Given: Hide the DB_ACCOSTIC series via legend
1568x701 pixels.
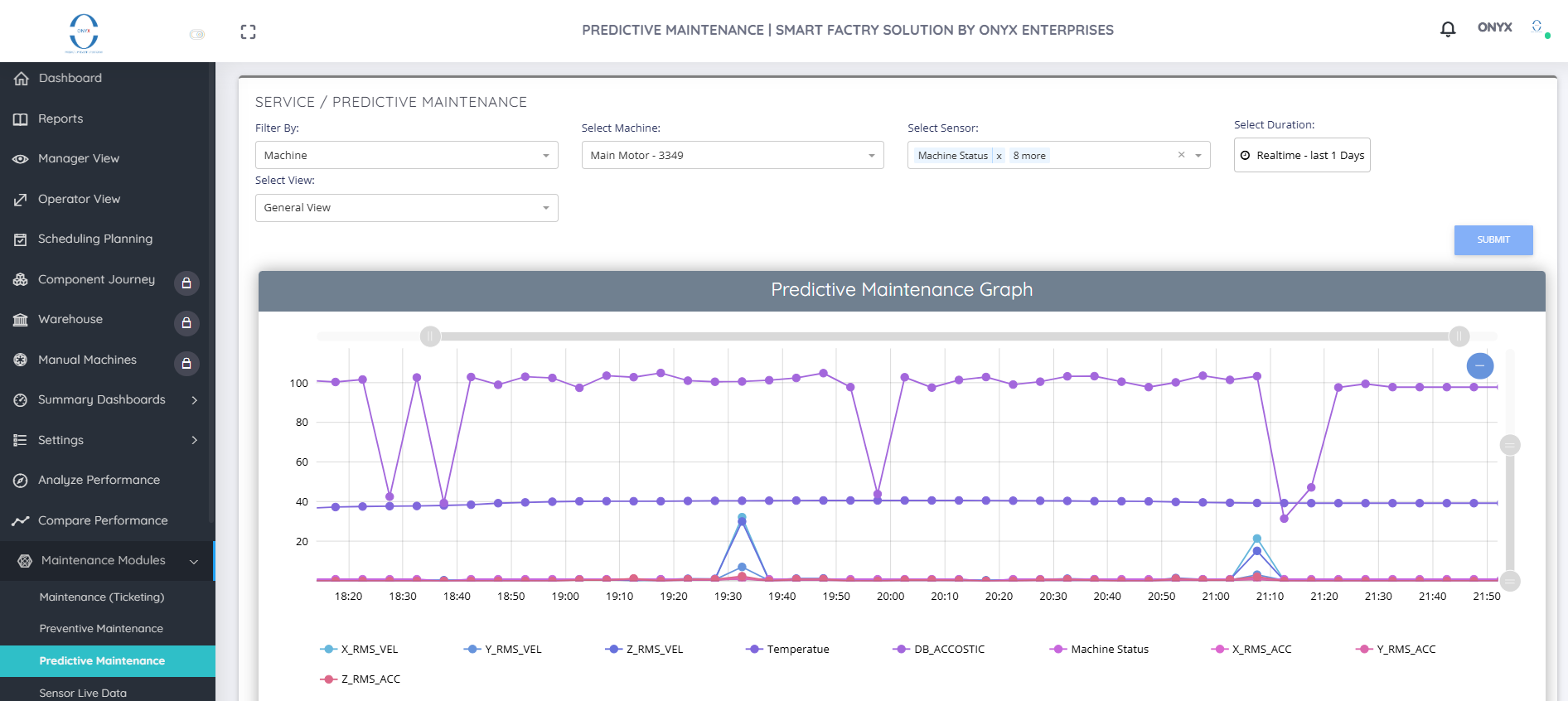Looking at the screenshot, I should pyautogui.click(x=939, y=650).
